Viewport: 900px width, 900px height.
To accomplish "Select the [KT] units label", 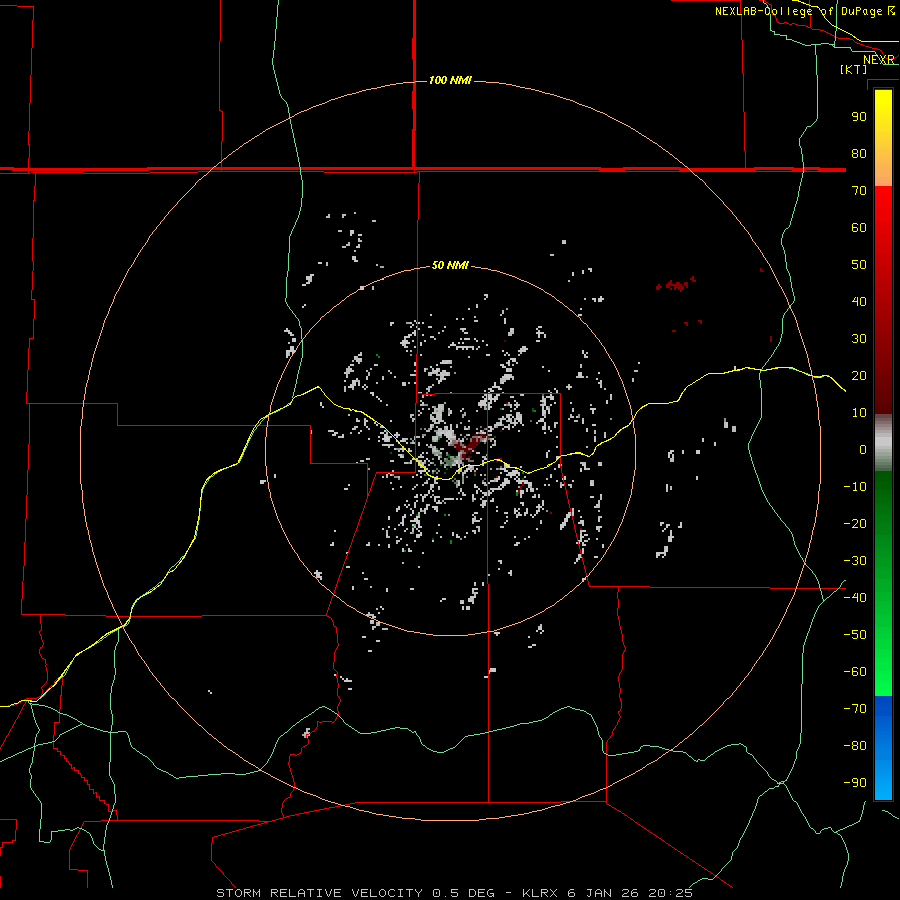I will click(x=853, y=69).
